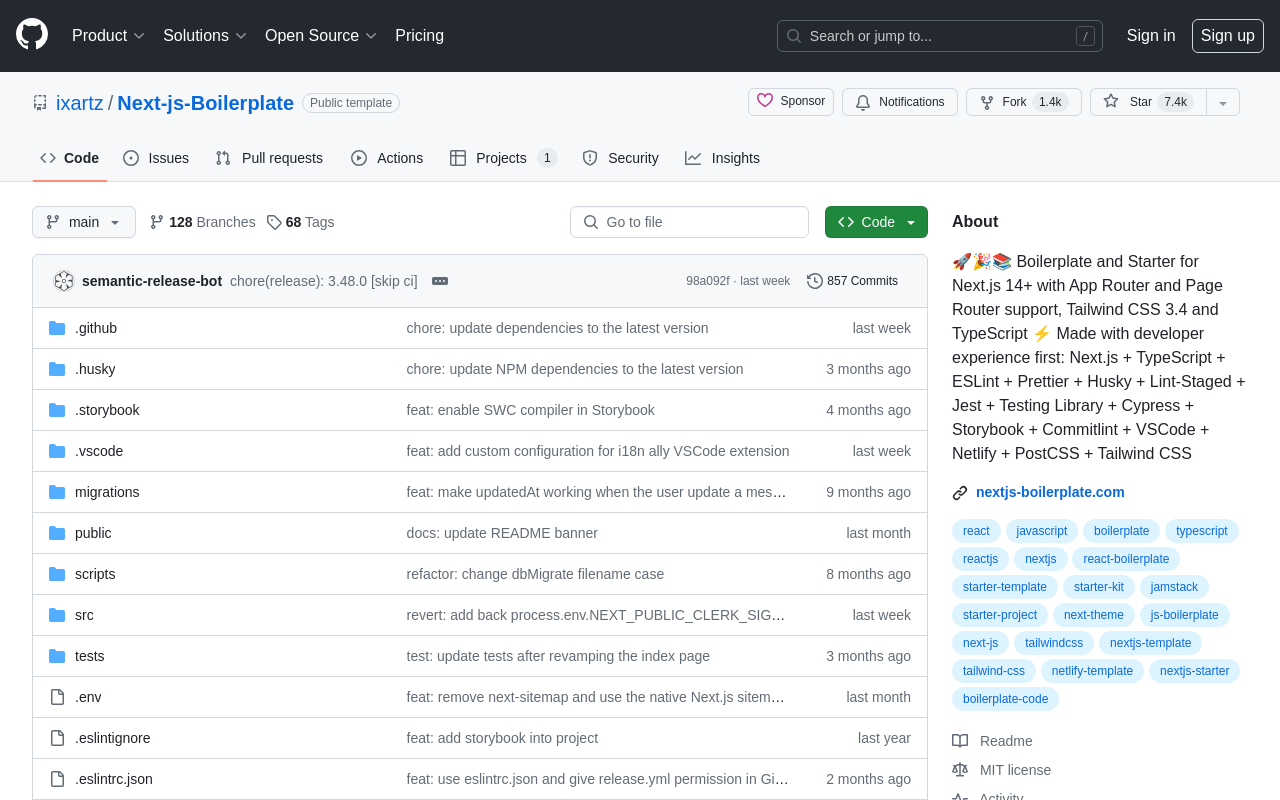Click the tag icon next to 68 Tags
This screenshot has height=800, width=1280.
pos(274,221)
